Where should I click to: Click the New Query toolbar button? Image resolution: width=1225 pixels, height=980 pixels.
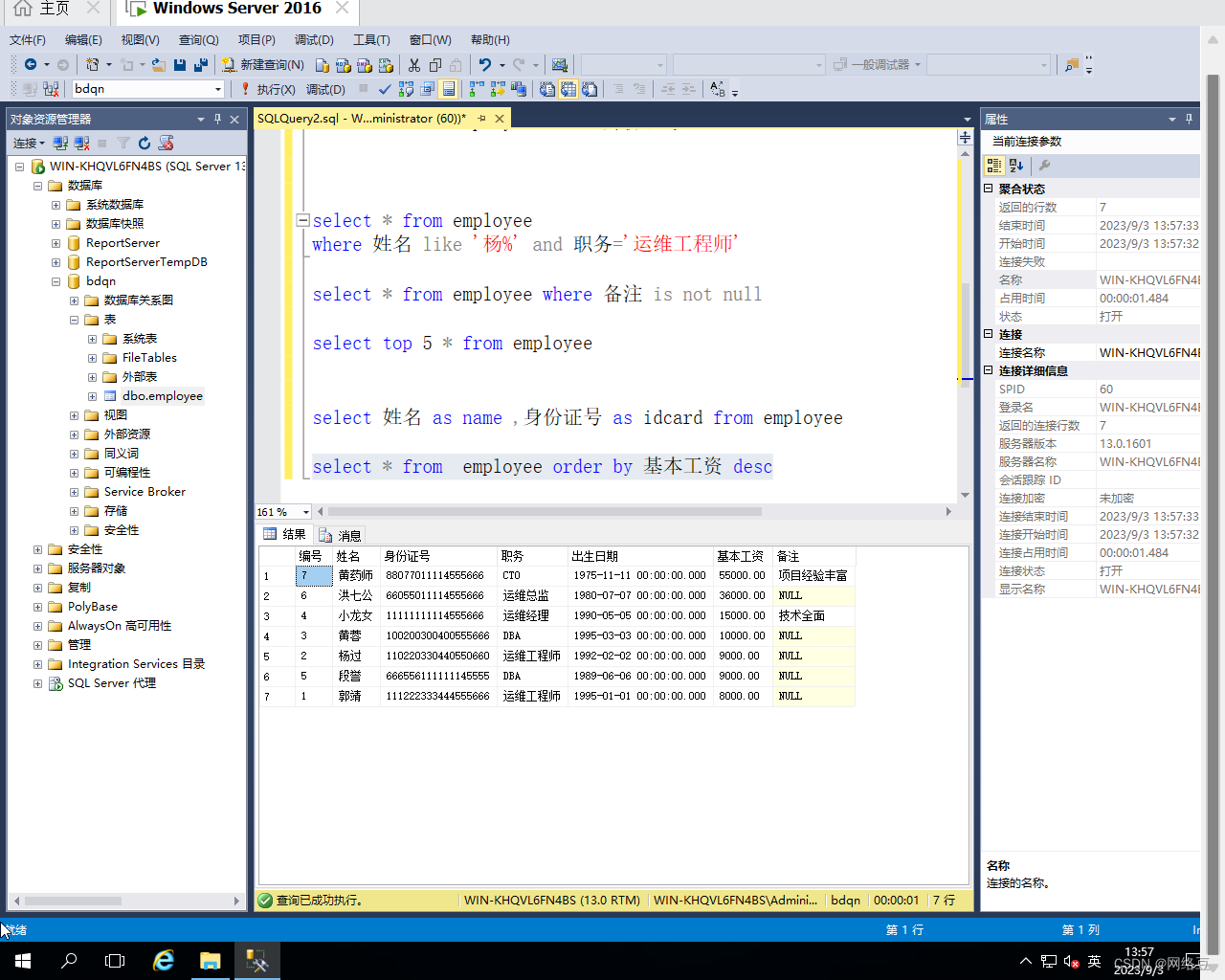263,64
